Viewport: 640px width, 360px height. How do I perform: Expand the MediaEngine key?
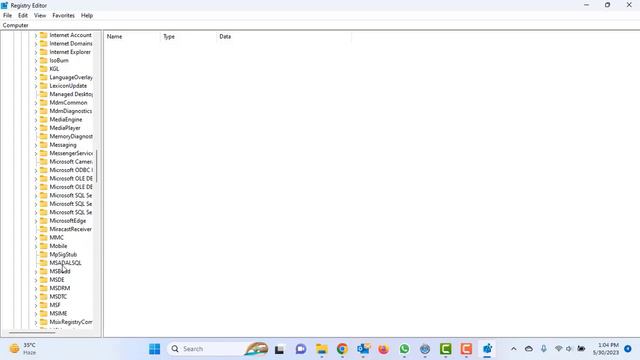coord(36,120)
